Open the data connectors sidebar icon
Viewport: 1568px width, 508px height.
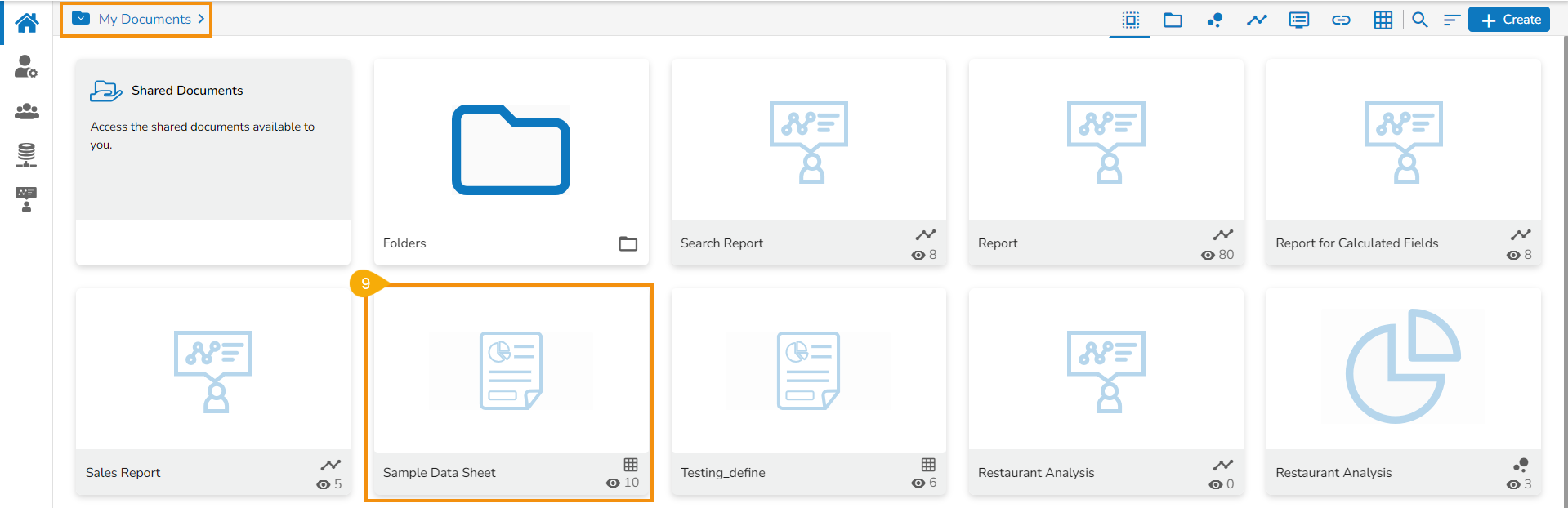[26, 154]
